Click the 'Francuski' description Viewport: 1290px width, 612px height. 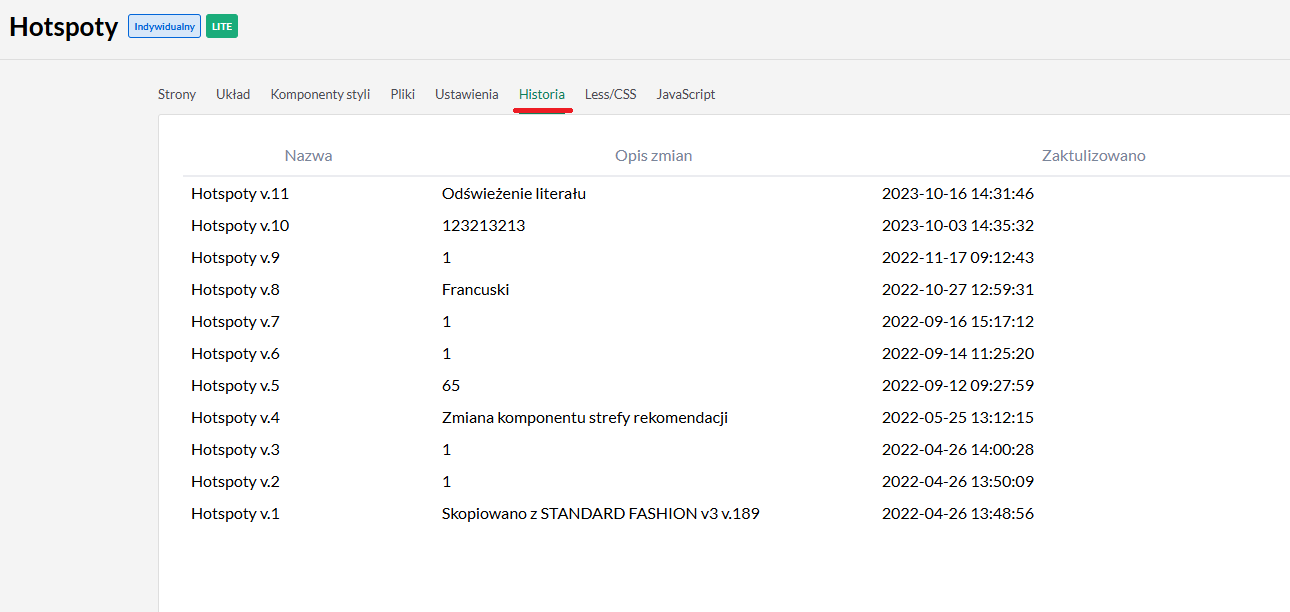pos(476,290)
